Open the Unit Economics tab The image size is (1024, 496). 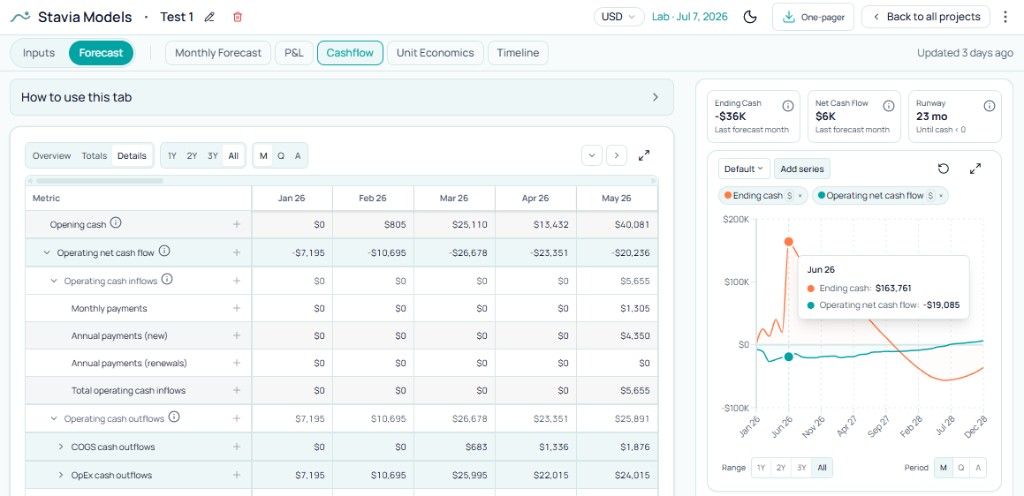tap(435, 53)
